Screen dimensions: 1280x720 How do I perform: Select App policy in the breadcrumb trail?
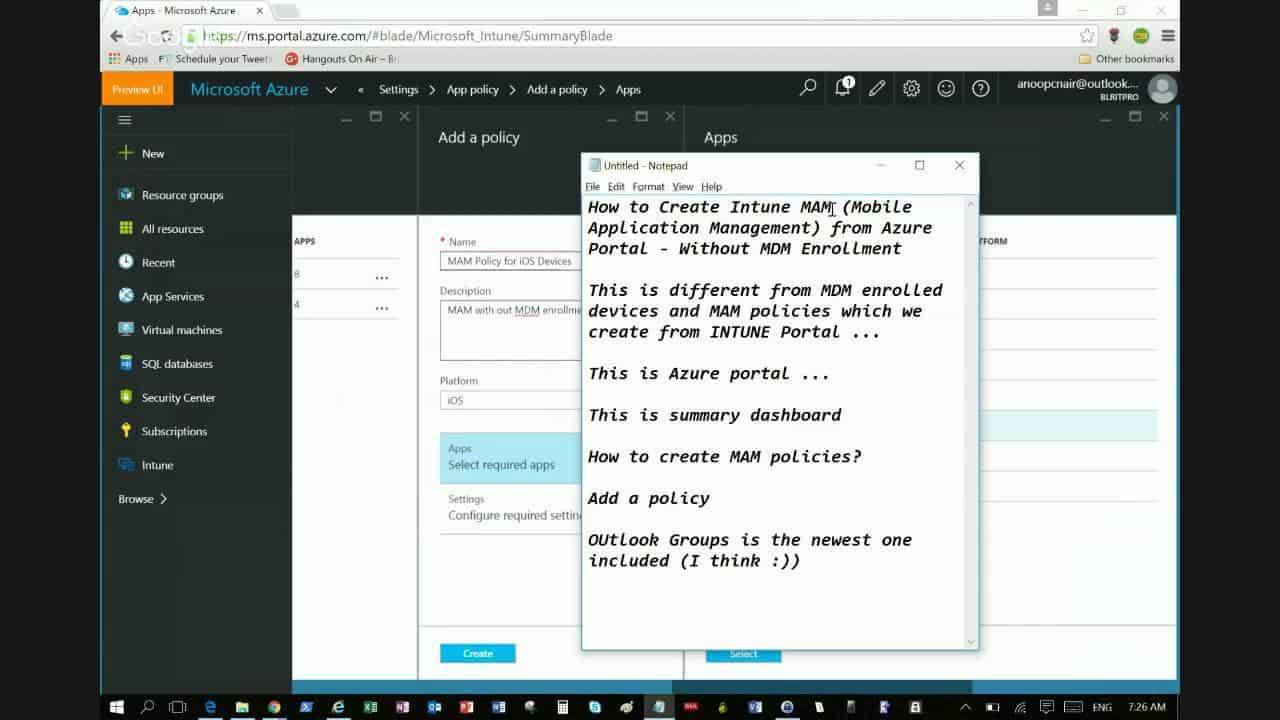pos(472,89)
